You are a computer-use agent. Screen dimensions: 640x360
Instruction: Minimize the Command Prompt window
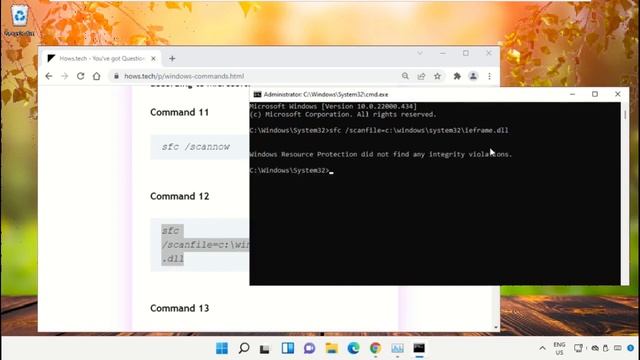(x=572, y=94)
